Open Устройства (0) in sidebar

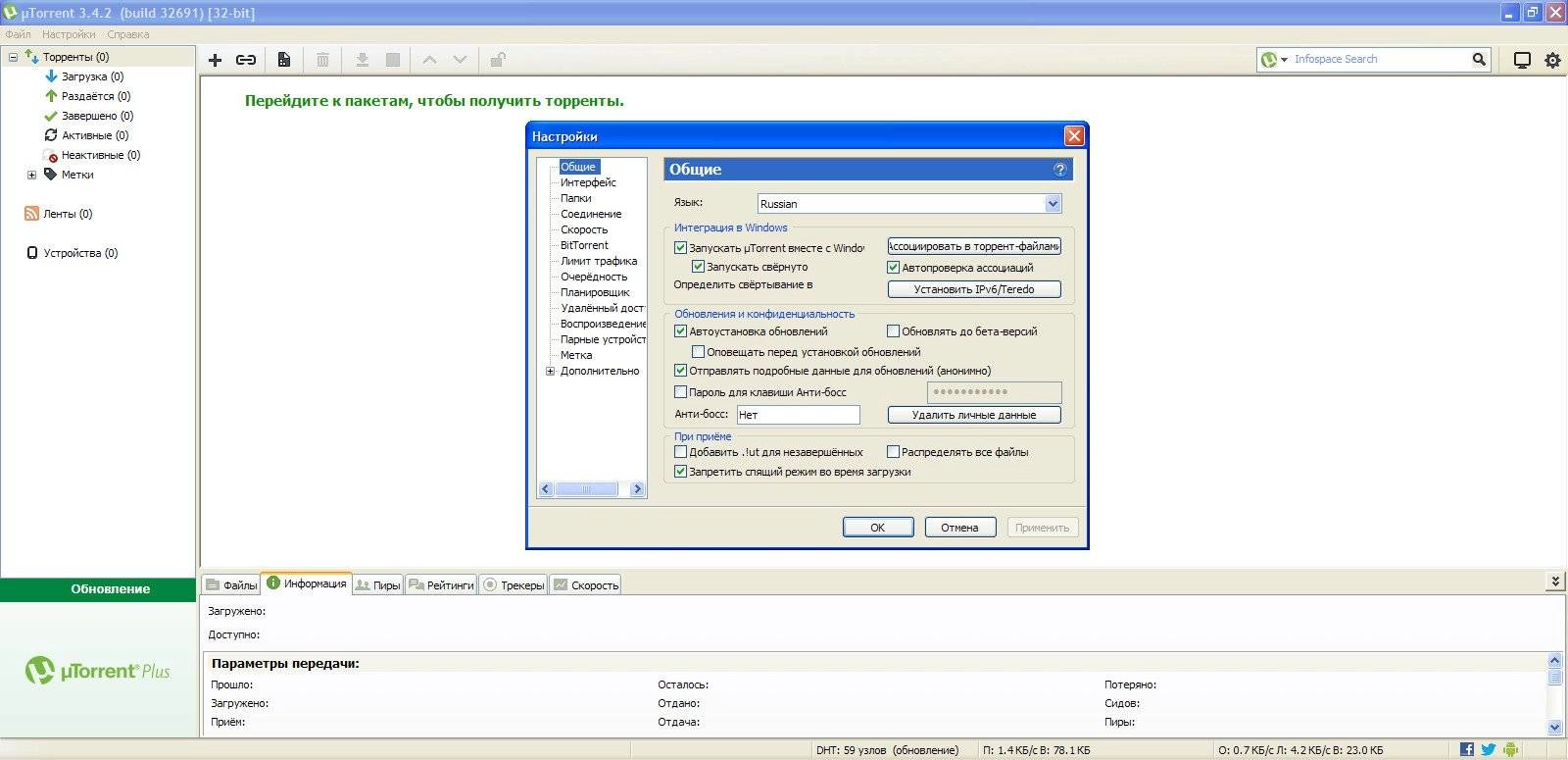point(80,253)
